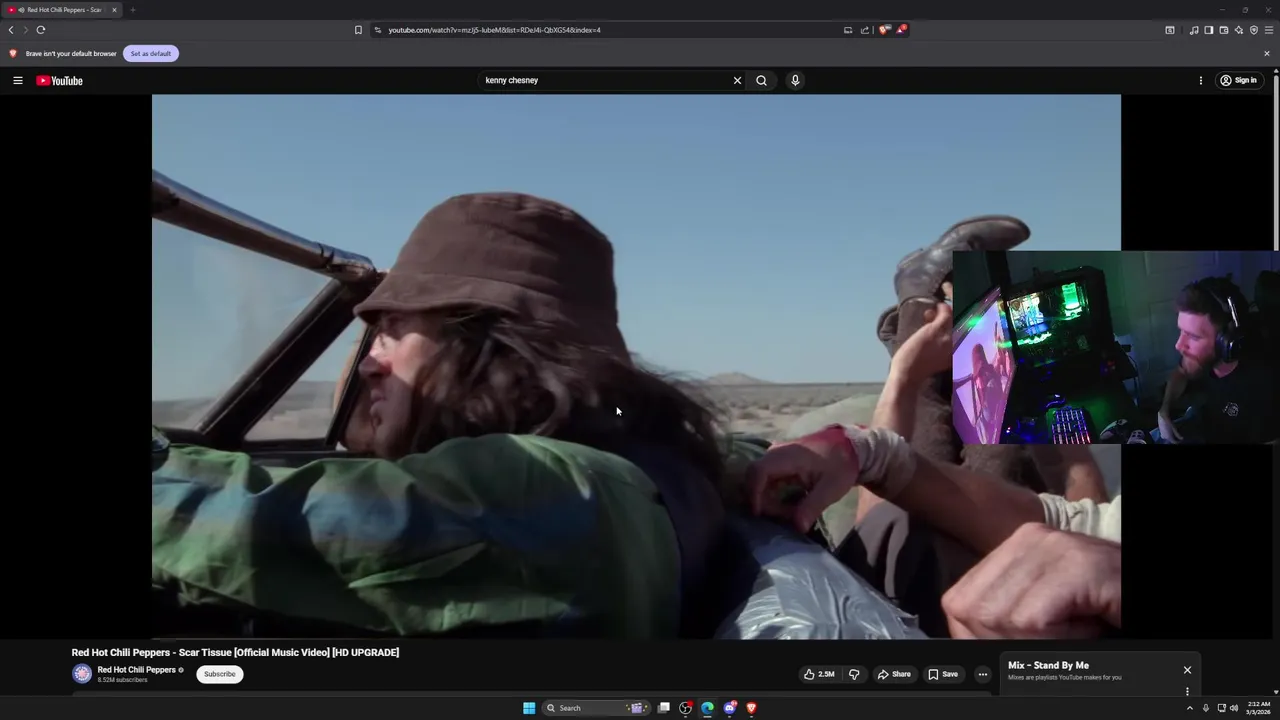
Task: Save the video to a playlist
Action: (943, 674)
